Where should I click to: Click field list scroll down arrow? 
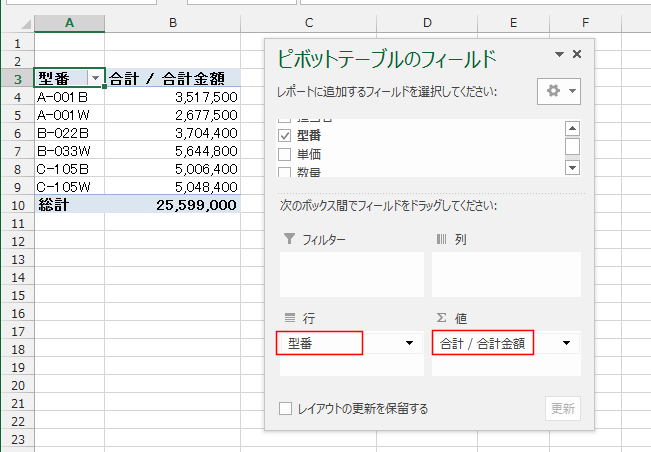pos(573,168)
